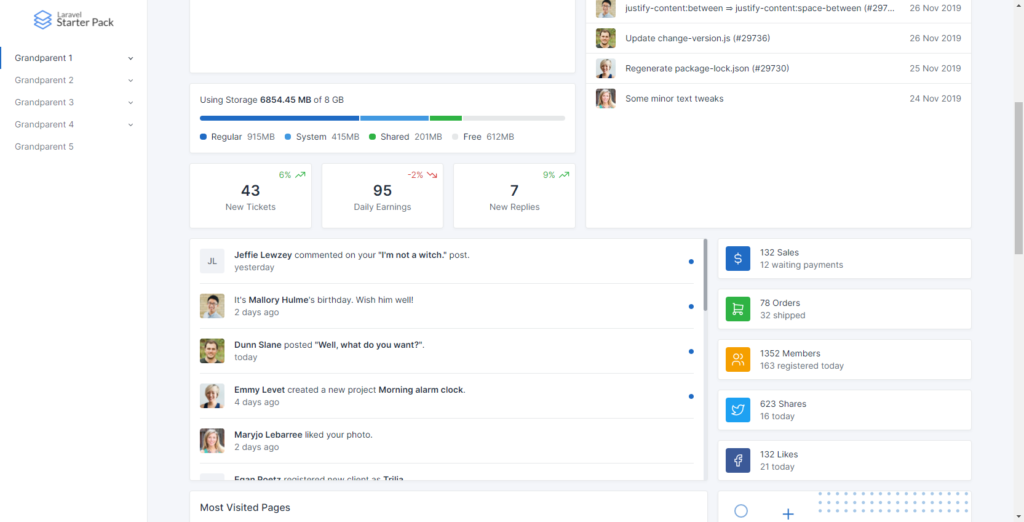Toggle unread dot on Jeffie Lewzey notification
The height and width of the screenshot is (522, 1024).
[691, 261]
